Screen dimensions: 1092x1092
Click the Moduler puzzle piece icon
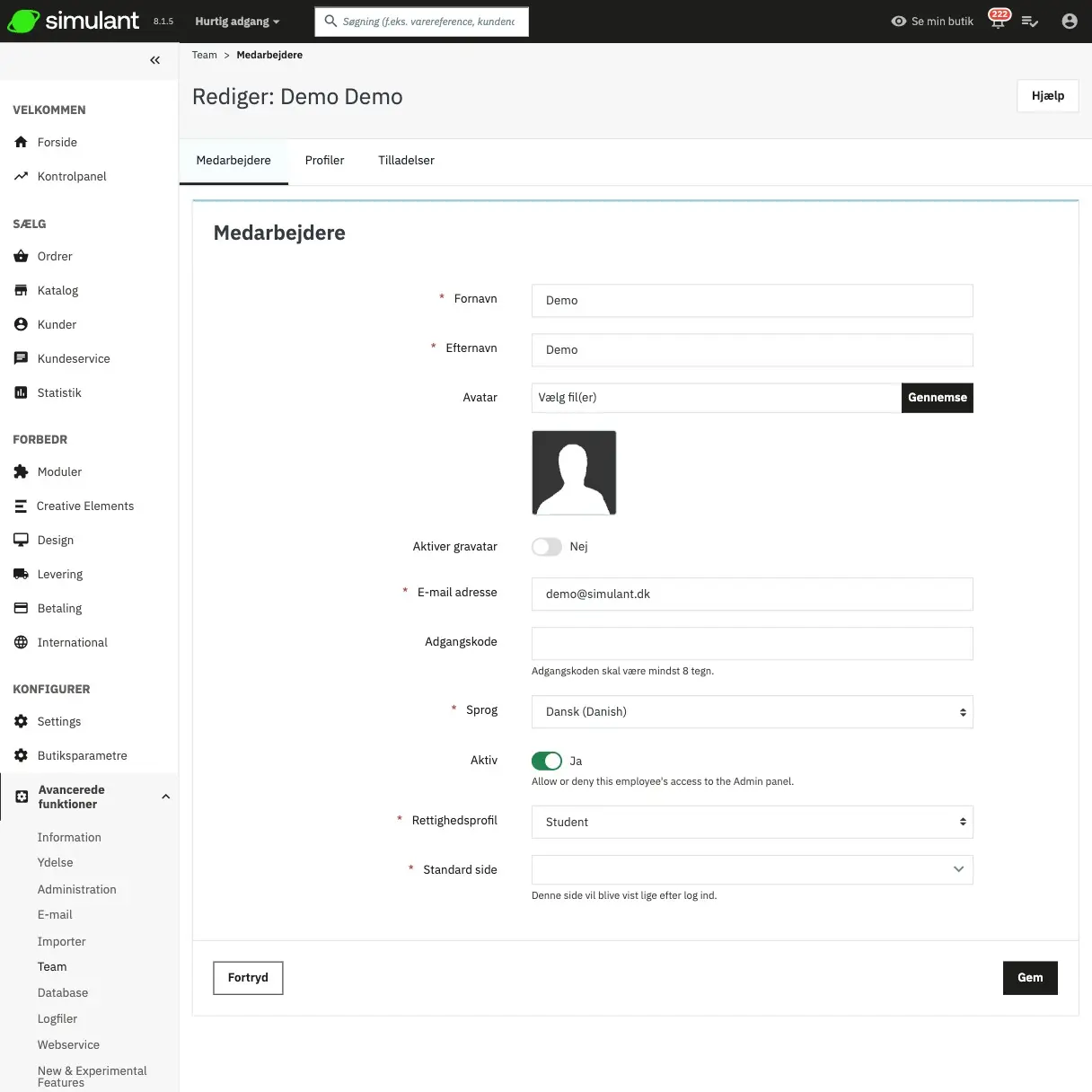click(21, 472)
